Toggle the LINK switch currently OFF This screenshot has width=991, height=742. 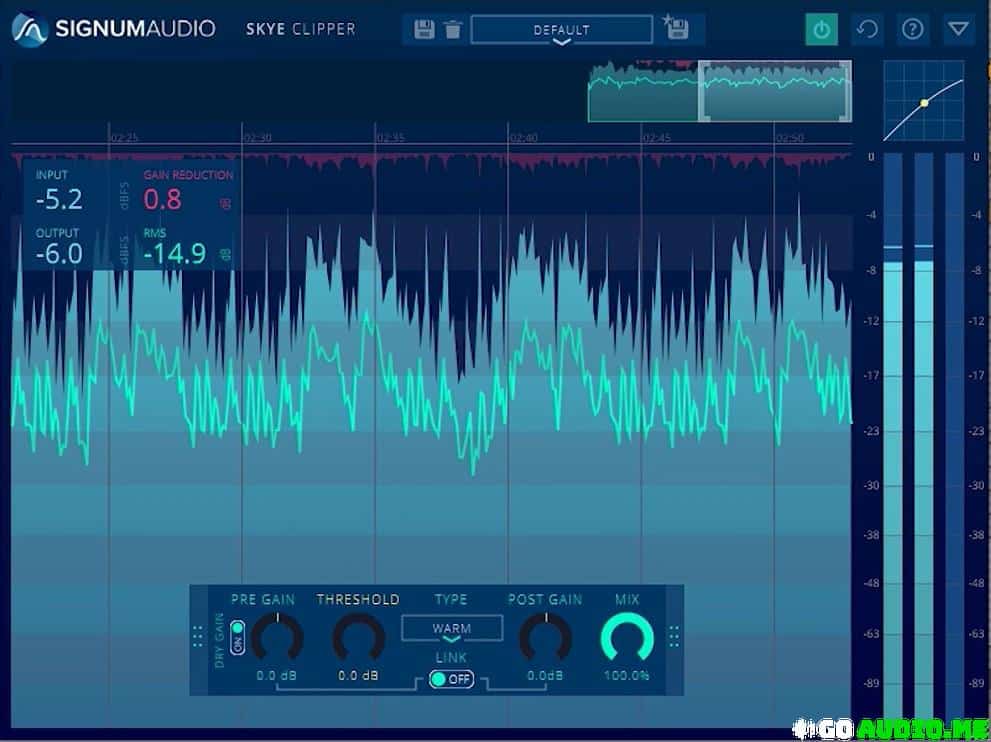point(451,679)
